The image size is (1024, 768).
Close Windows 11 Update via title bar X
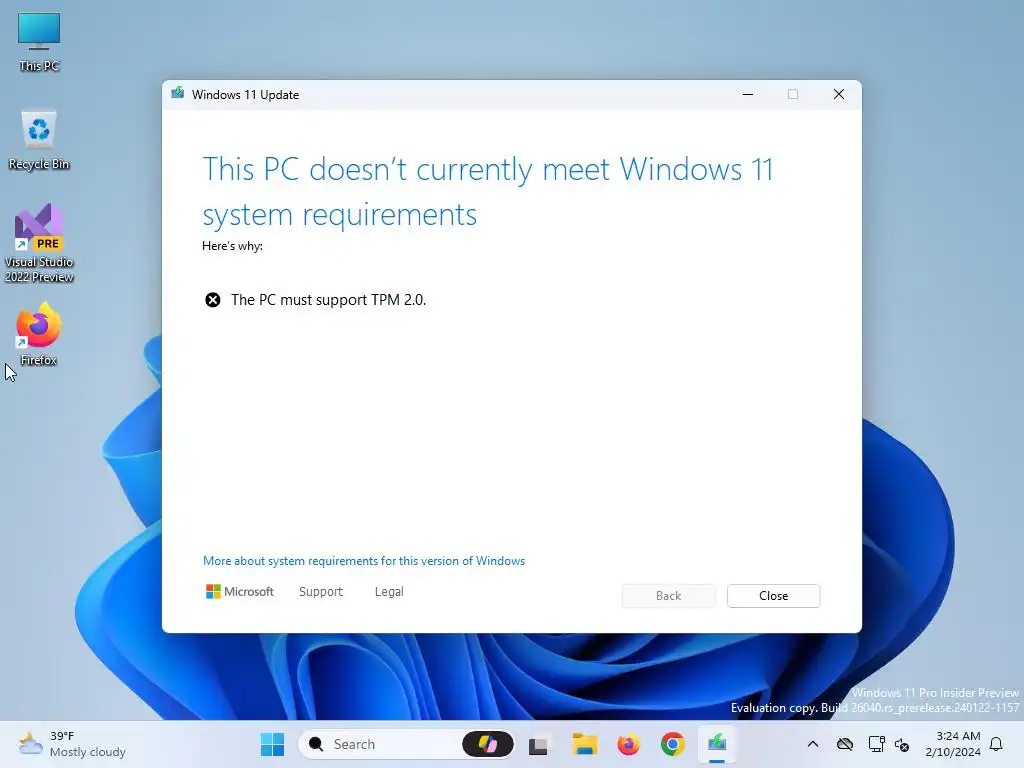point(839,94)
